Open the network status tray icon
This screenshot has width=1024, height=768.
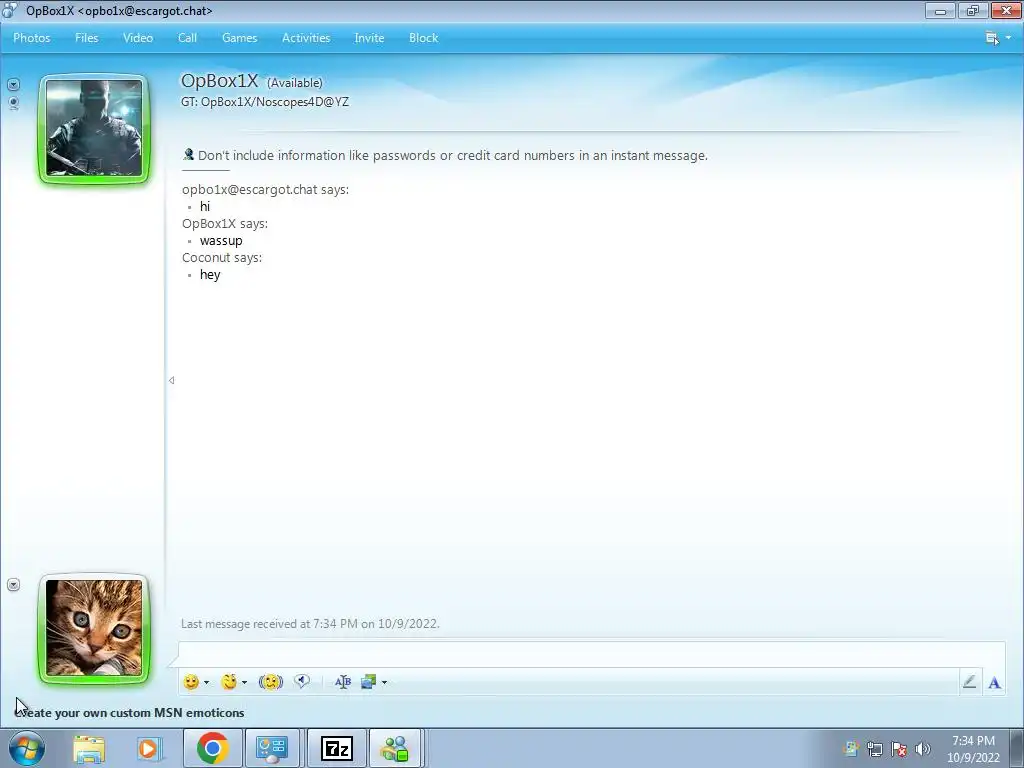tap(874, 749)
